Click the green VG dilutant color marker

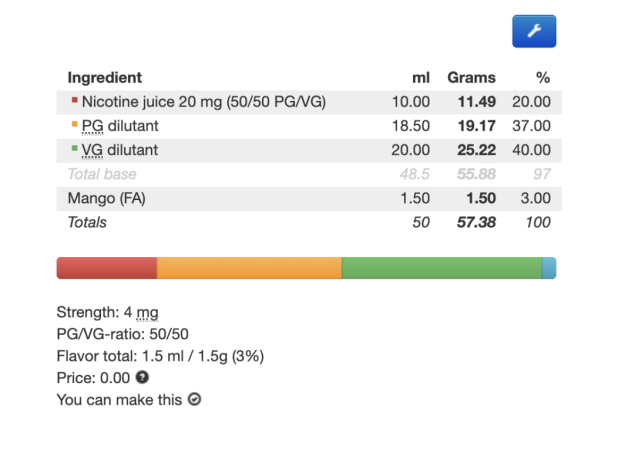coord(75,148)
